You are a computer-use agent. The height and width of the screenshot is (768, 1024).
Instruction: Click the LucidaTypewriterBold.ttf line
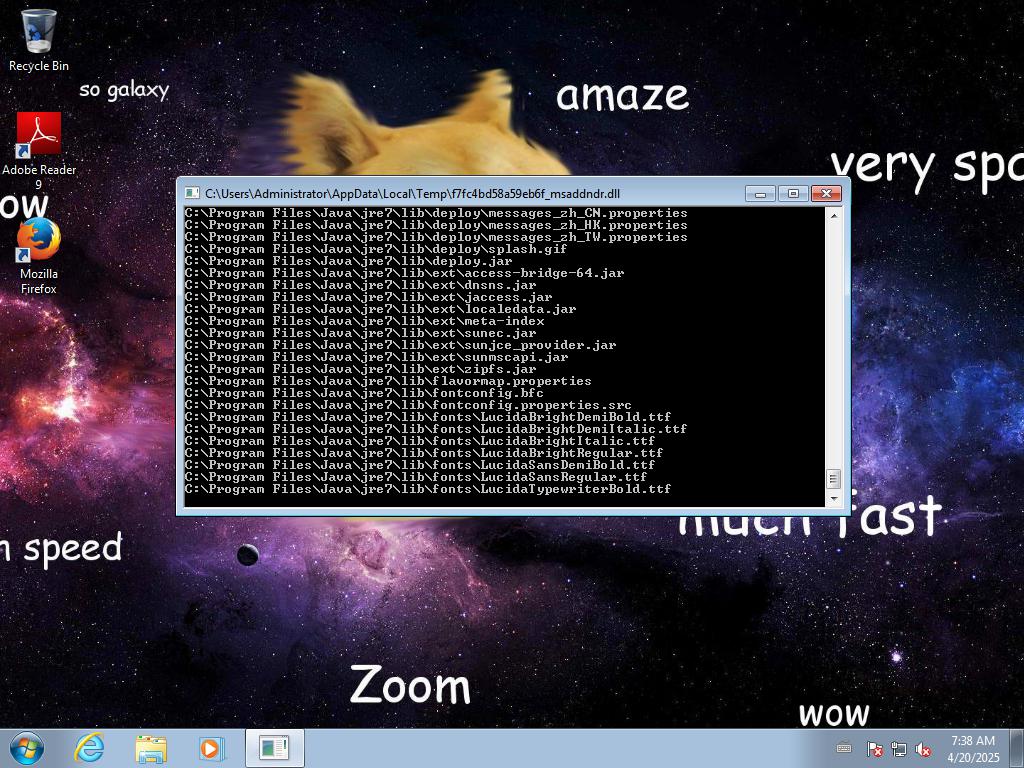[x=428, y=488]
